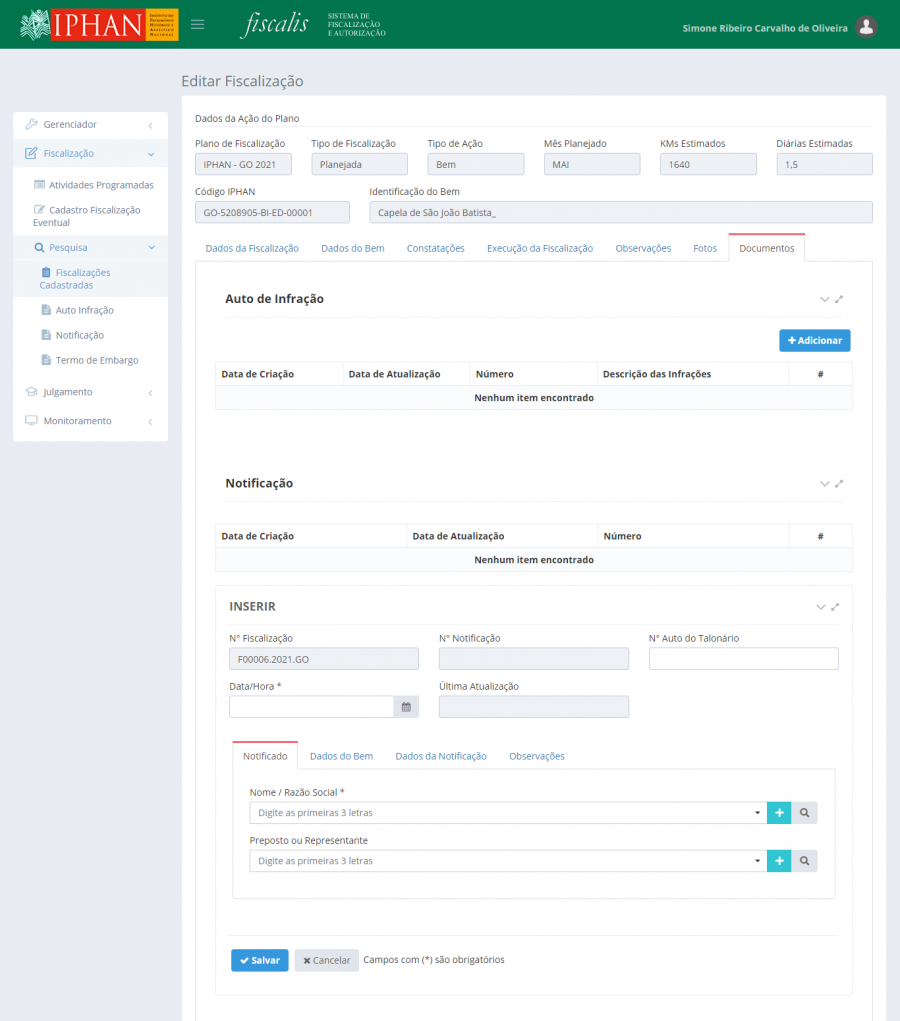Click plus icon beside Nome / Razão Social
The height and width of the screenshot is (1021, 900).
(779, 813)
